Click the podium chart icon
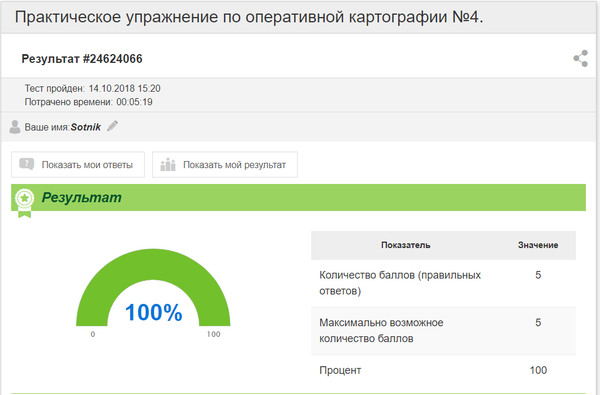This screenshot has width=600, height=395. pyautogui.click(x=168, y=164)
